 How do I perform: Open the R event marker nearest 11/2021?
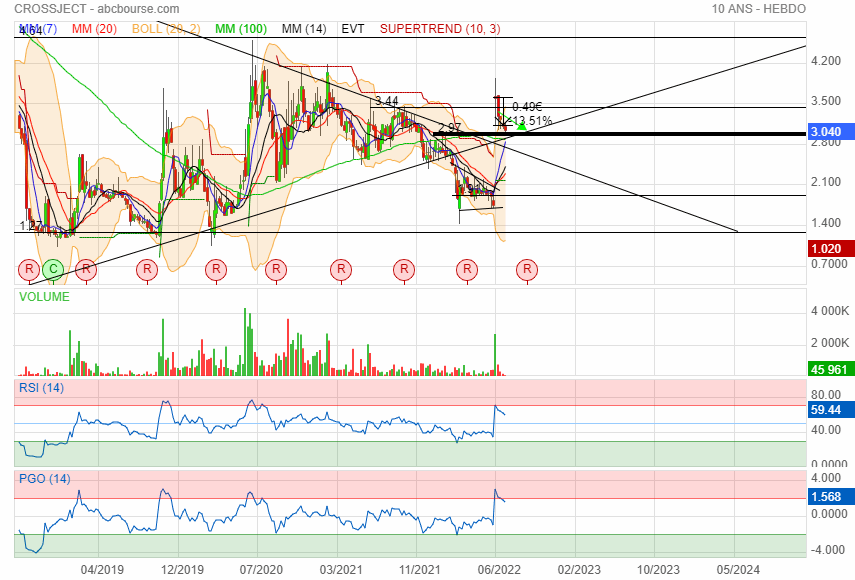point(404,269)
